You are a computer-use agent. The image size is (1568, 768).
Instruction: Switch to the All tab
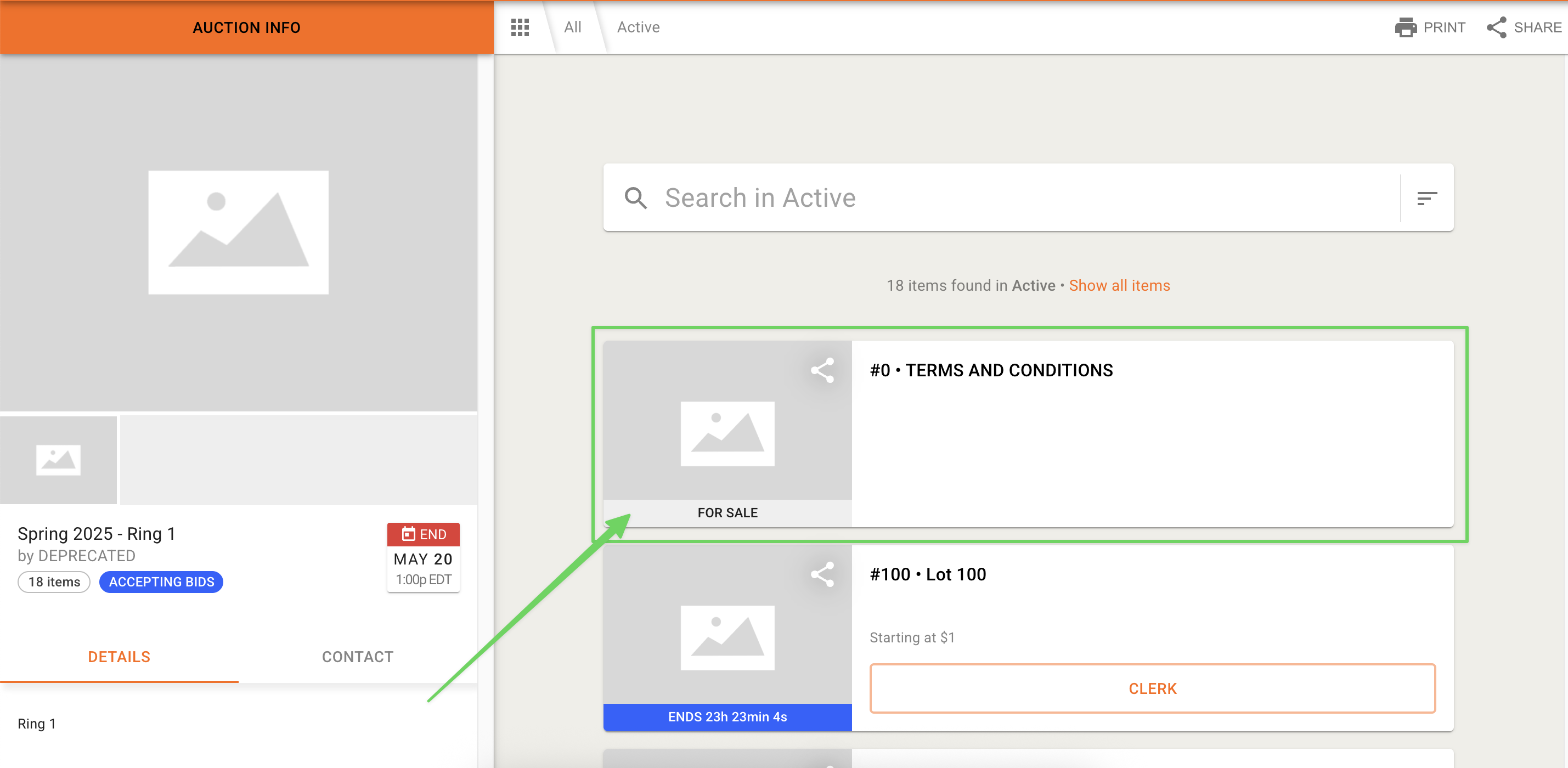pyautogui.click(x=572, y=27)
